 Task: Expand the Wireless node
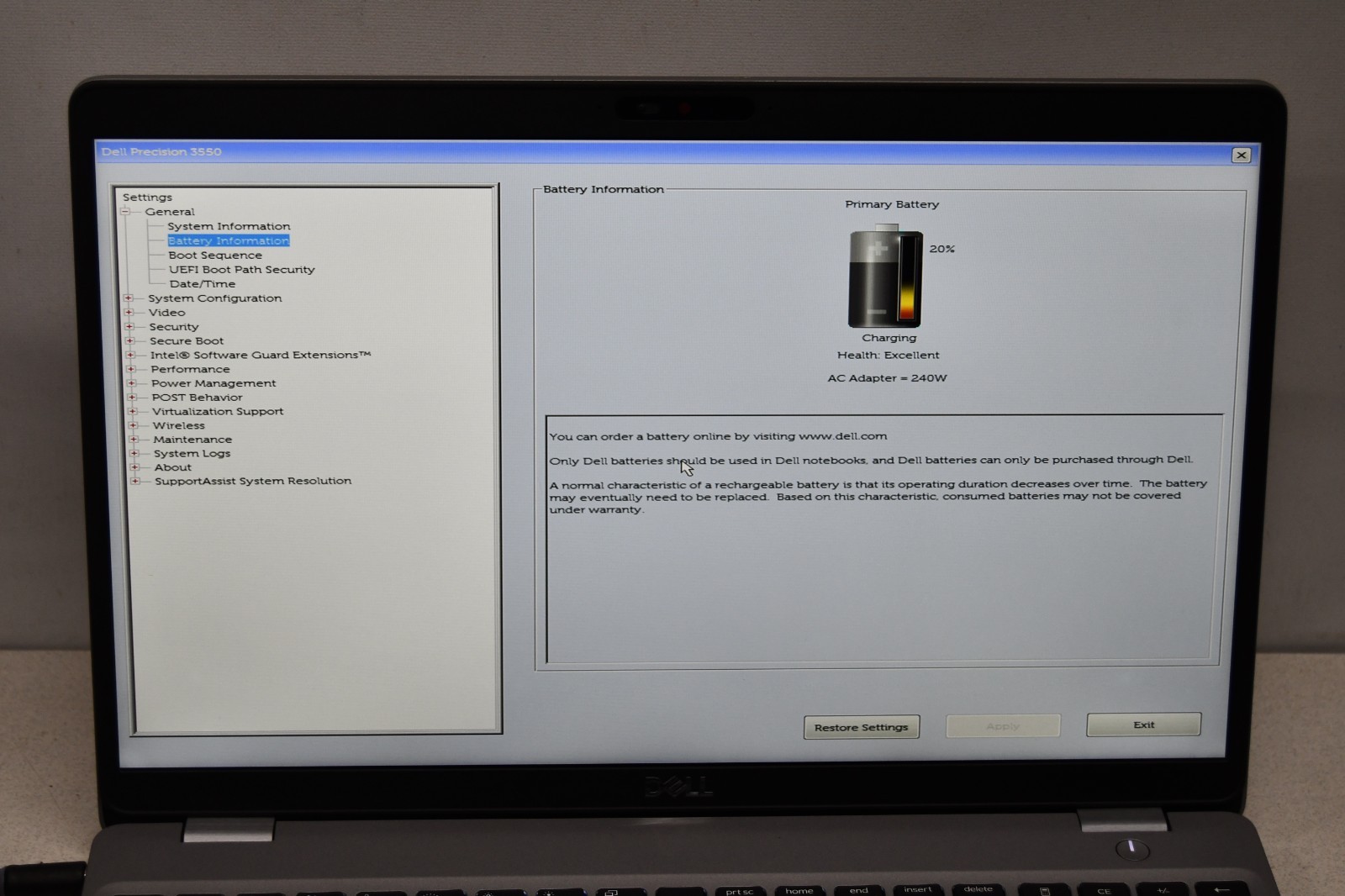coord(133,425)
